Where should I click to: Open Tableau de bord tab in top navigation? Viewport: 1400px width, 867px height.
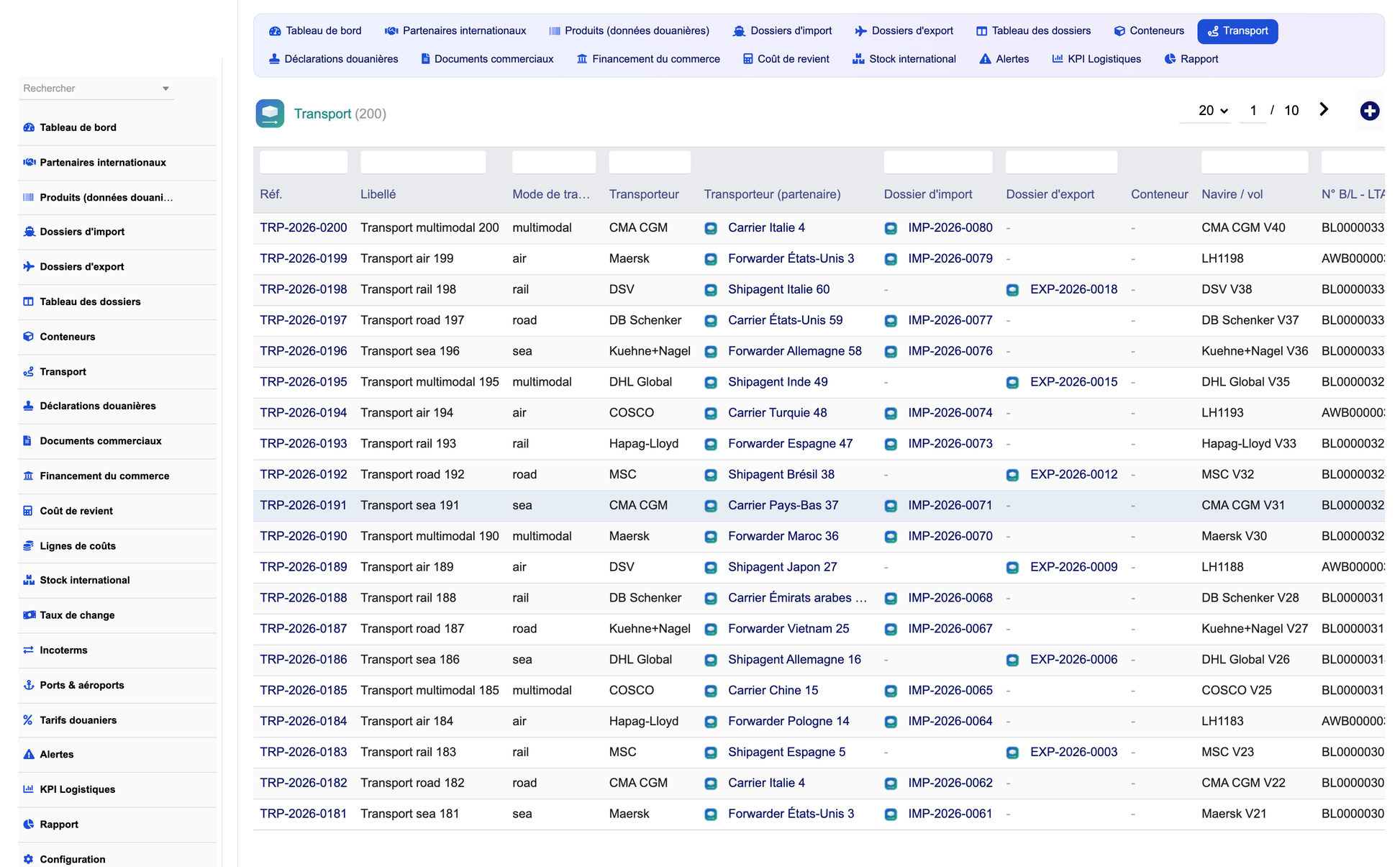click(x=315, y=31)
